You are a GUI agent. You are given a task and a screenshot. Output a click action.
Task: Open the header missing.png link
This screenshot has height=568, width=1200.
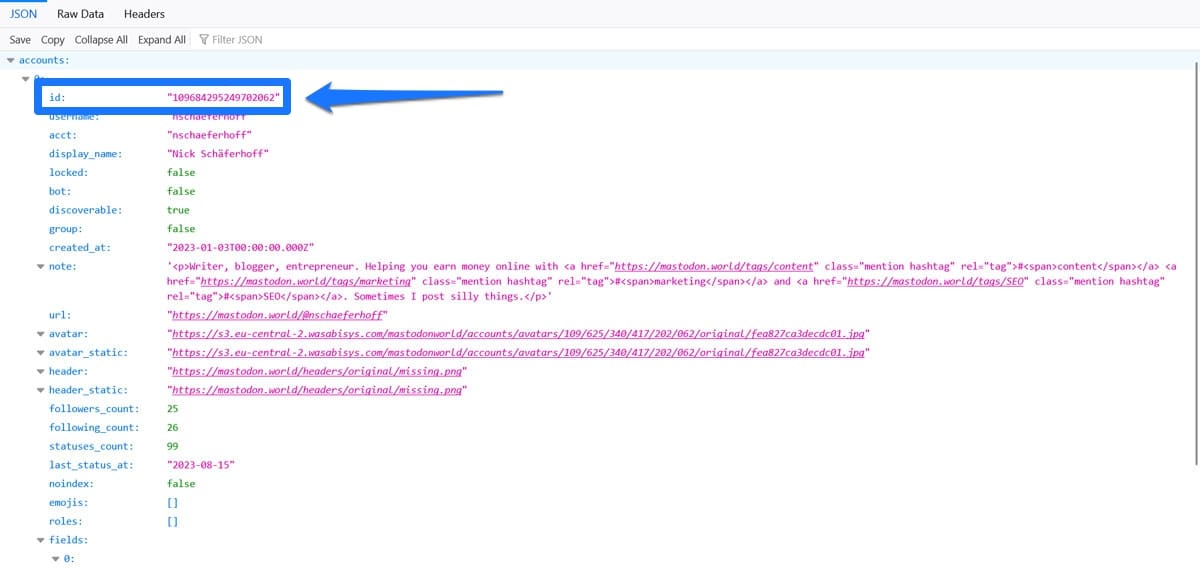(x=319, y=371)
